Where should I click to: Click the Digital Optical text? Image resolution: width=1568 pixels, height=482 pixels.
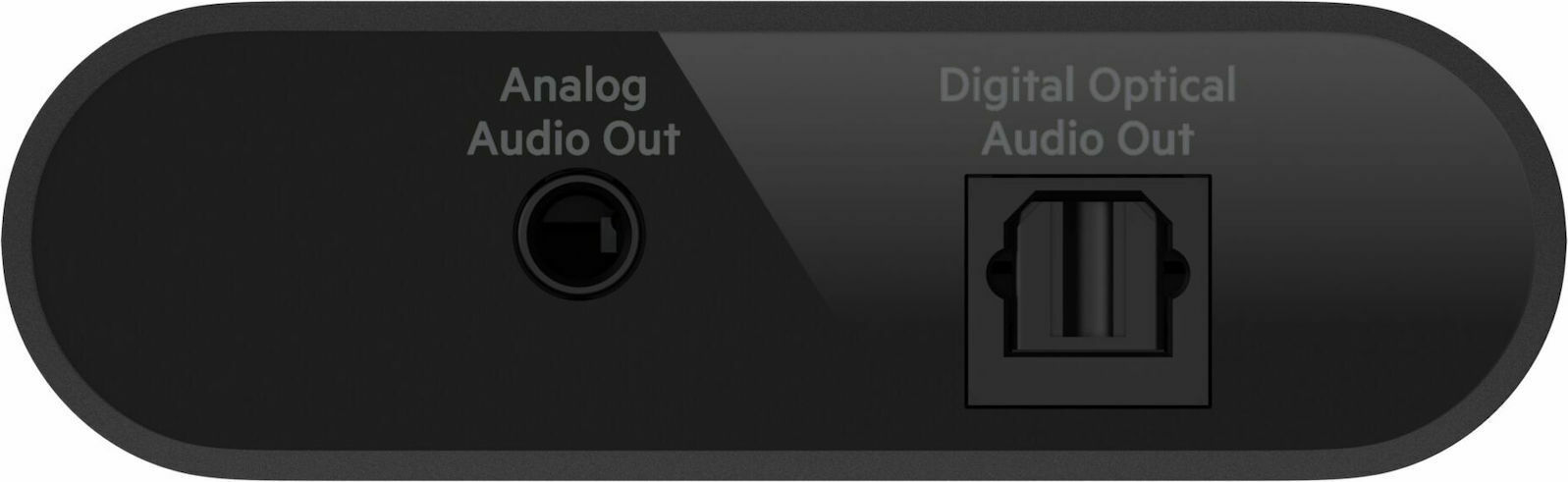(1088, 87)
